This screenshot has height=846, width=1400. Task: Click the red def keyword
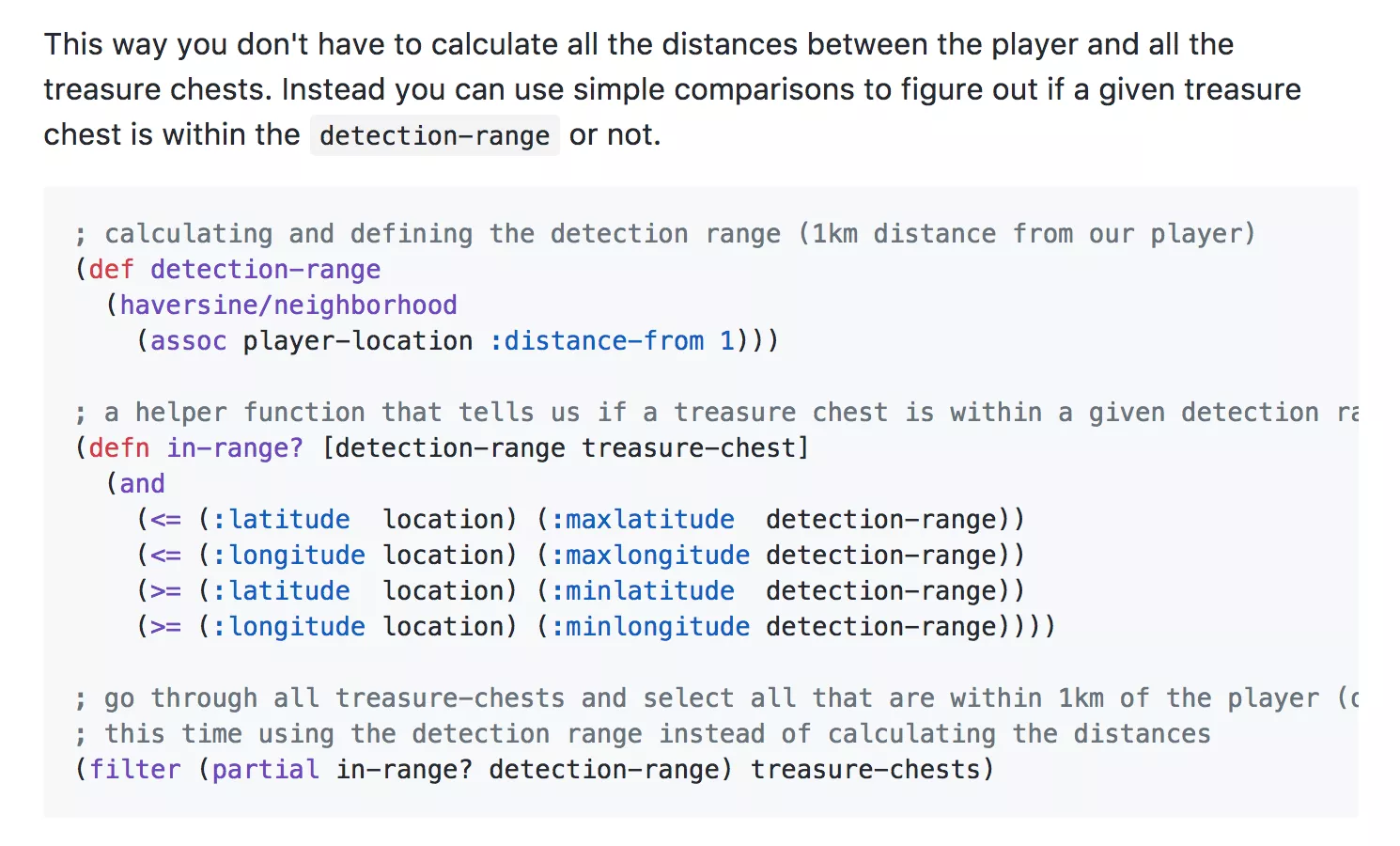pyautogui.click(x=111, y=270)
